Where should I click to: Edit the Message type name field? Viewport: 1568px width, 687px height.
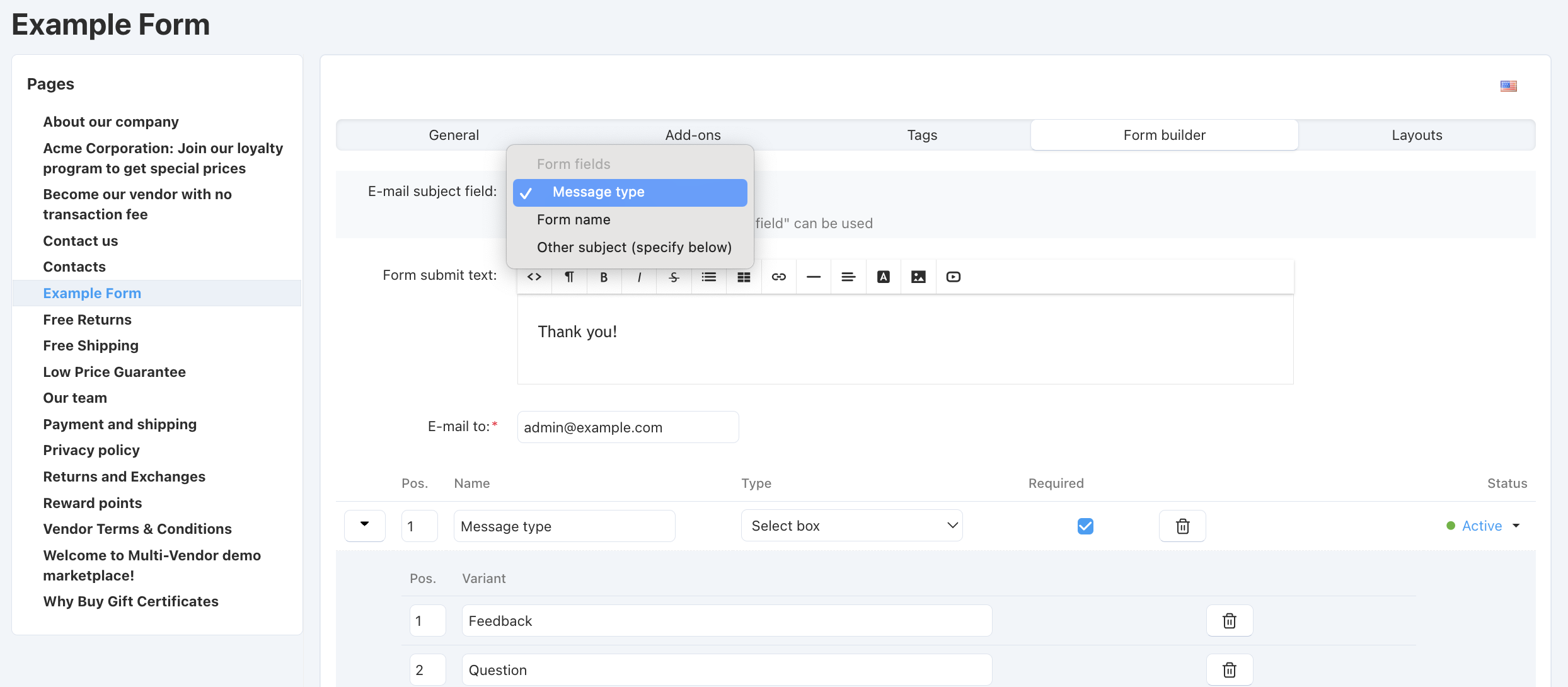point(564,526)
